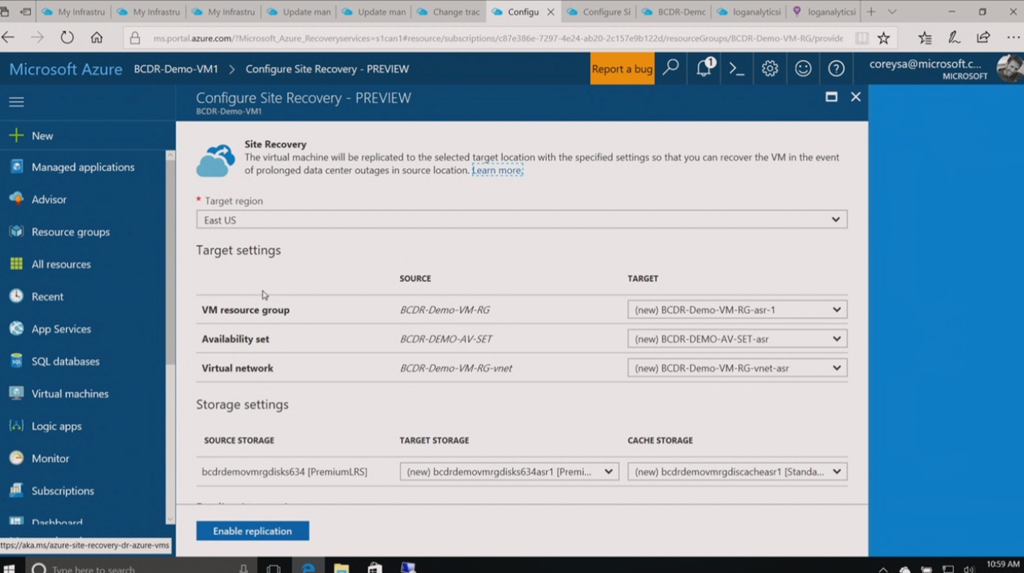Open Advisor from the sidebar
1024x573 pixels.
coord(49,199)
